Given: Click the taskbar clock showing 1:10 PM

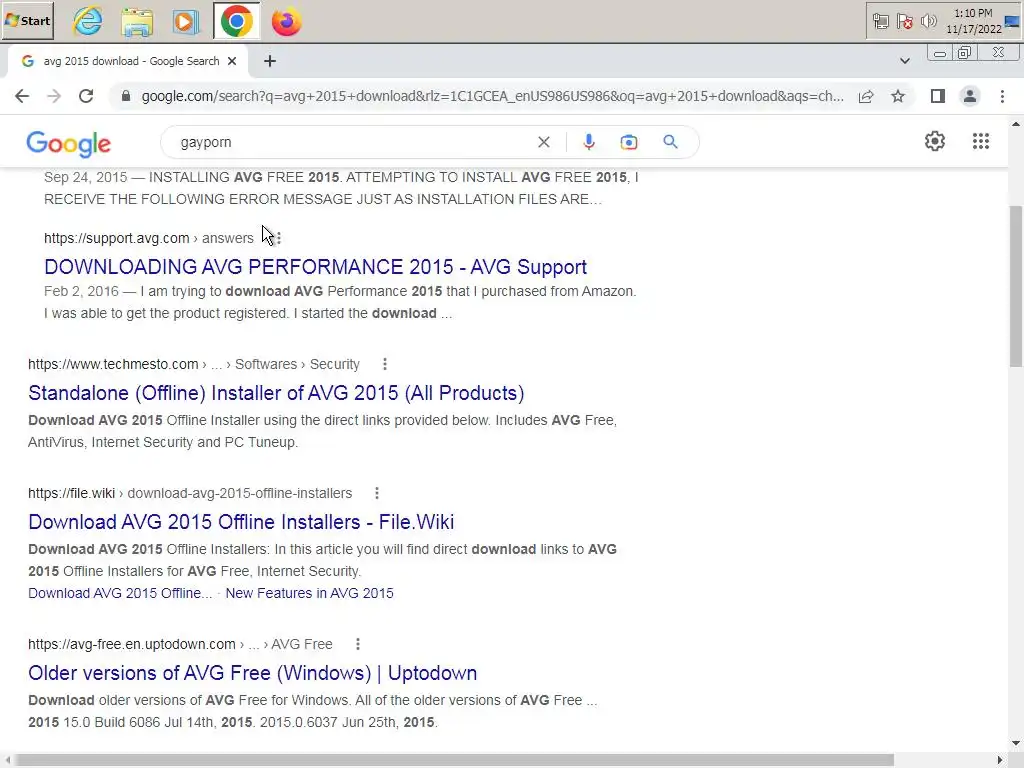Looking at the screenshot, I should pos(974,21).
